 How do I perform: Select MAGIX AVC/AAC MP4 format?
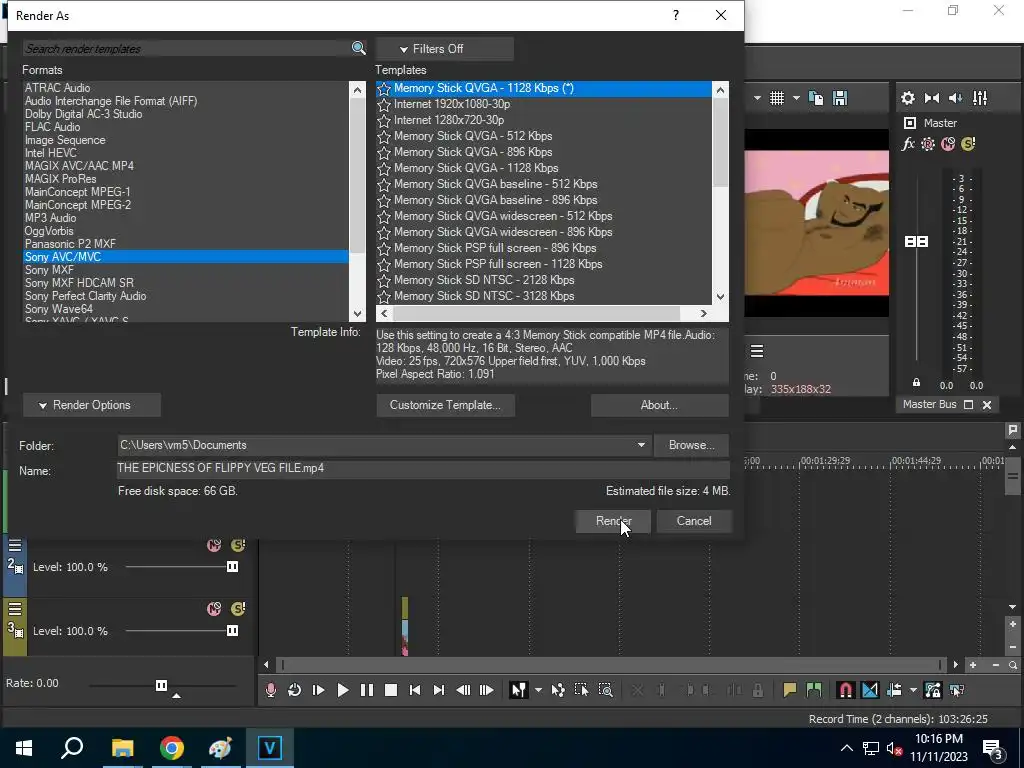coord(79,166)
